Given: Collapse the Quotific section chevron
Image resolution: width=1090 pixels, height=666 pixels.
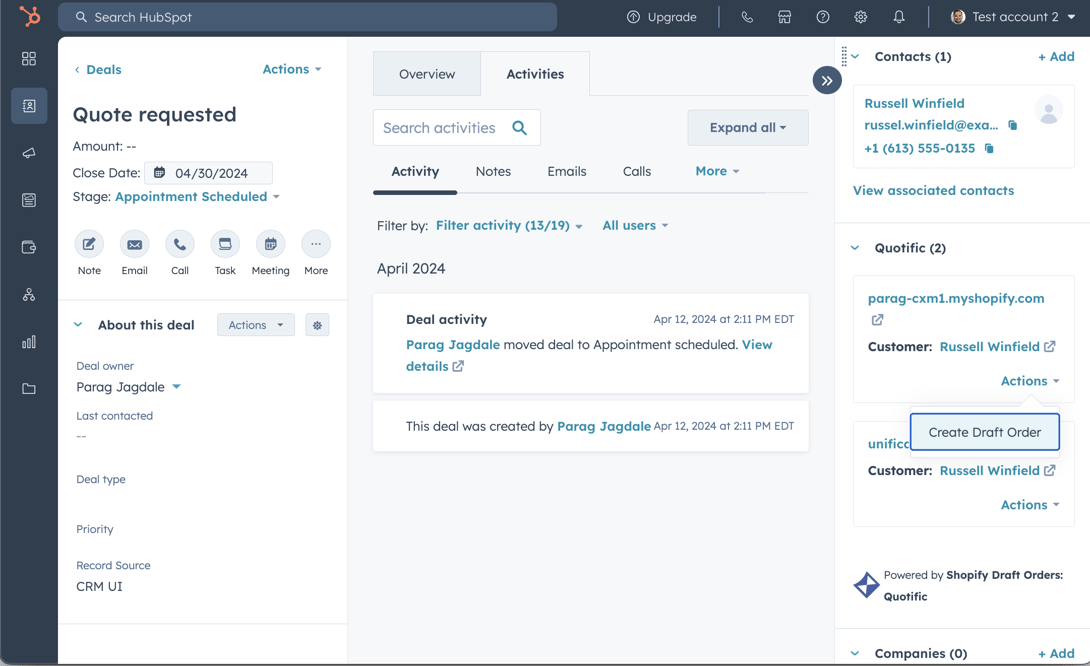Looking at the screenshot, I should [854, 248].
